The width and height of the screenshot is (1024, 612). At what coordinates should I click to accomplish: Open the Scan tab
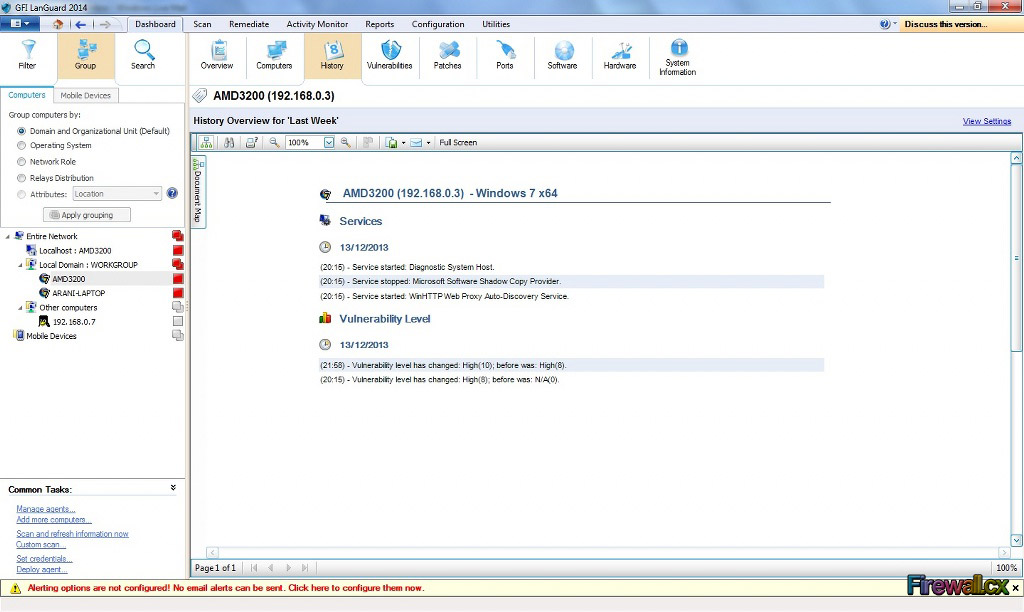(202, 24)
